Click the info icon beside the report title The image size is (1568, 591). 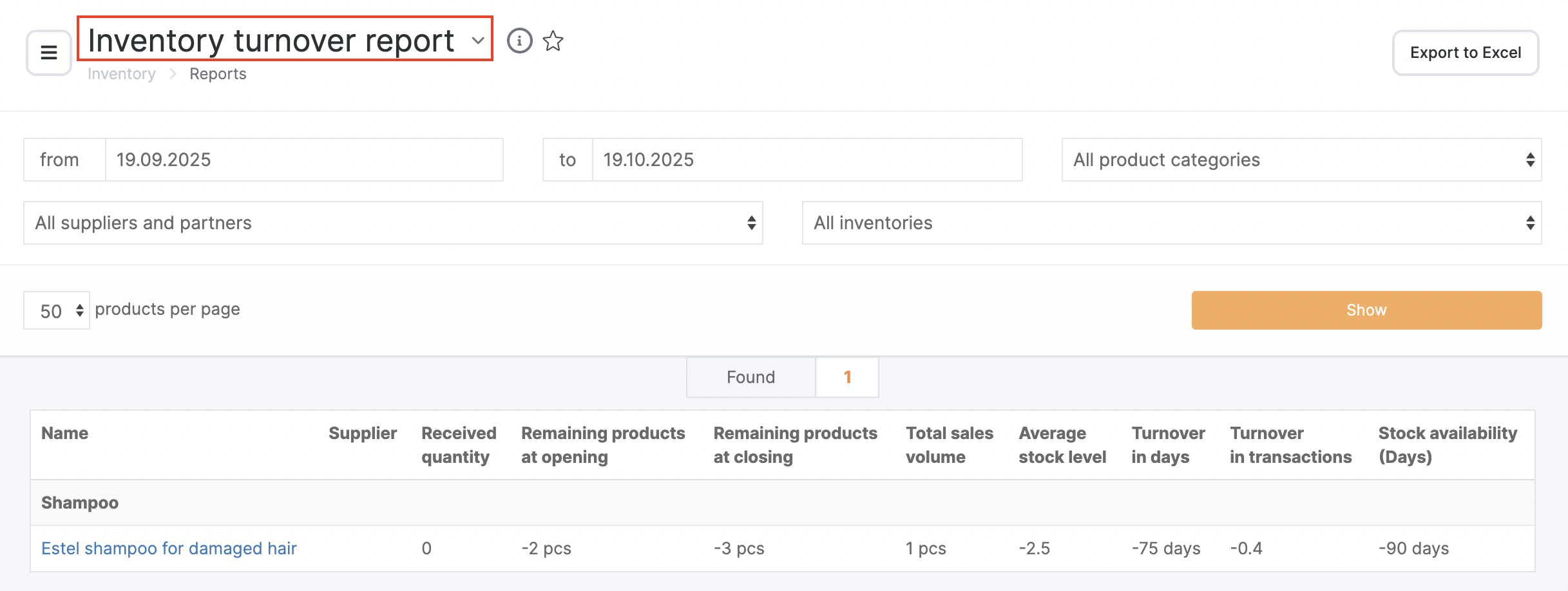click(519, 41)
